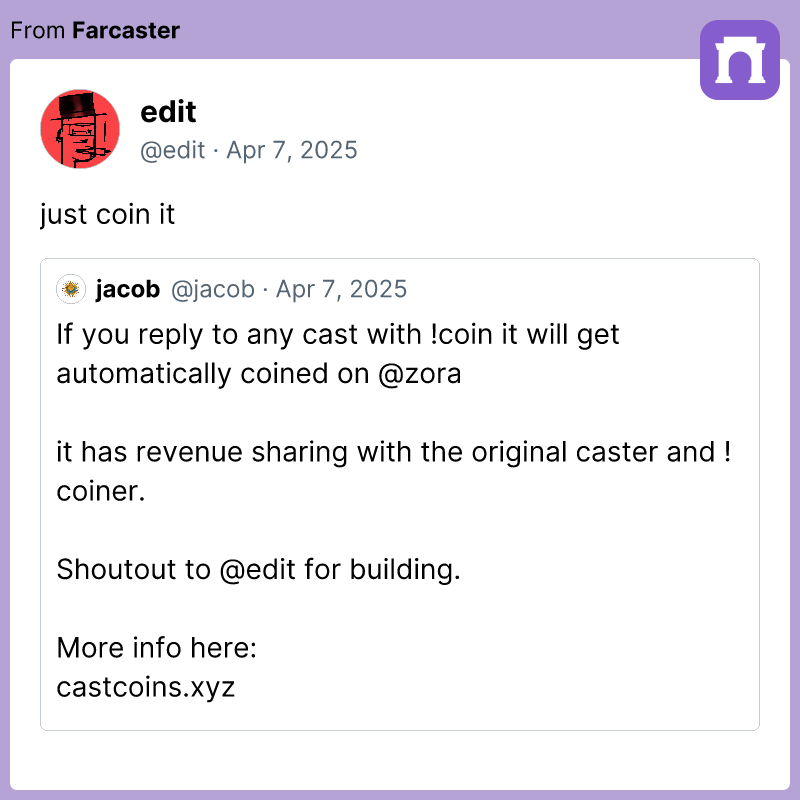Click the "Shoutout to" text

click(x=135, y=570)
